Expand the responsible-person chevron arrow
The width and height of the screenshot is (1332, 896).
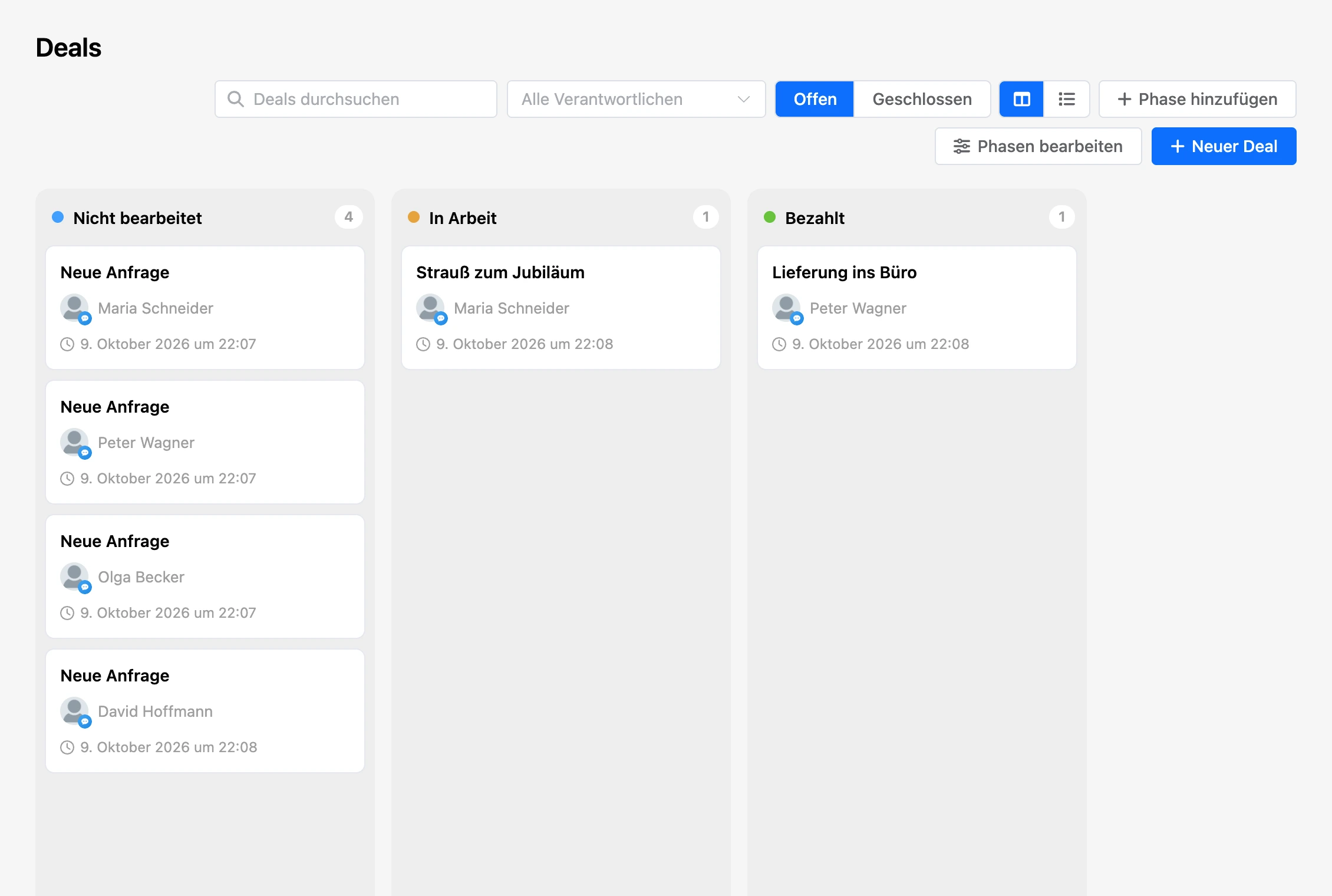(x=744, y=99)
